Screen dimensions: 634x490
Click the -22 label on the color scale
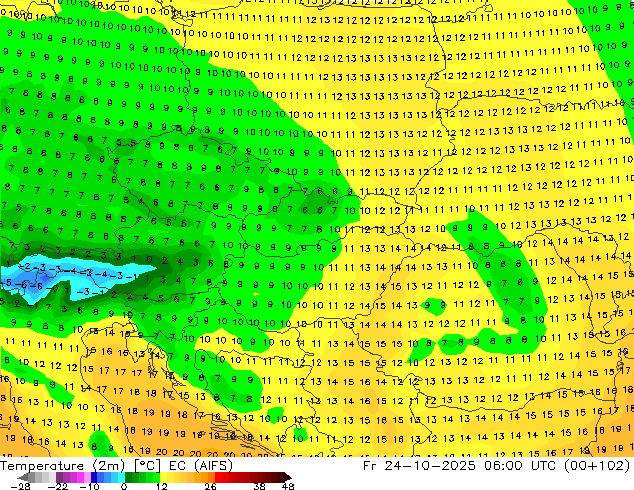click(57, 486)
